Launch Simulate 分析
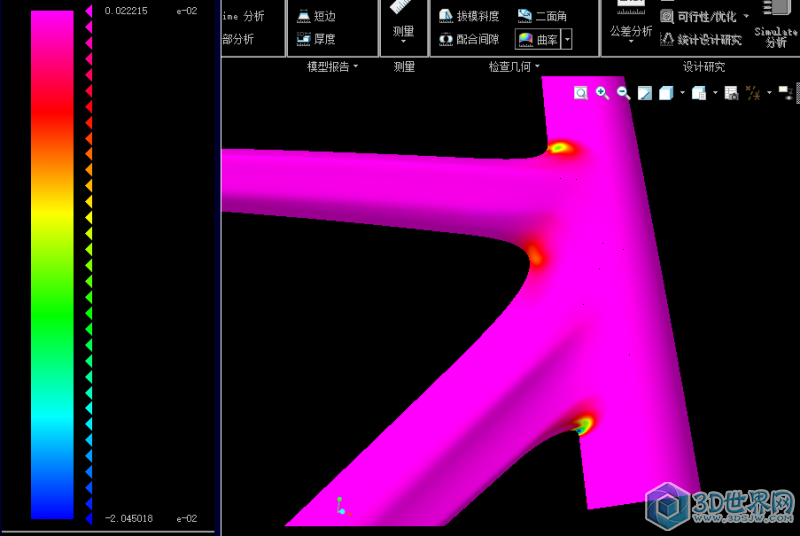This screenshot has height=536, width=800. point(776,24)
